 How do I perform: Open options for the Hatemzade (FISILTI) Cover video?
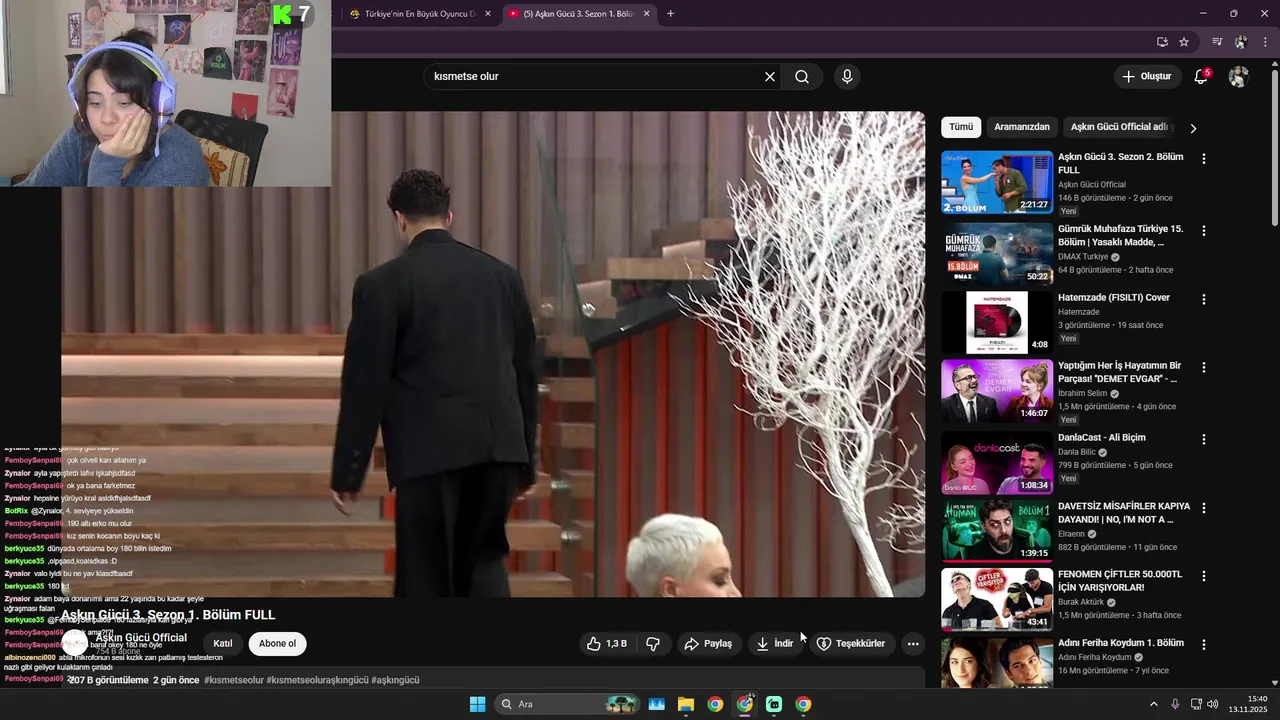[x=1203, y=299]
